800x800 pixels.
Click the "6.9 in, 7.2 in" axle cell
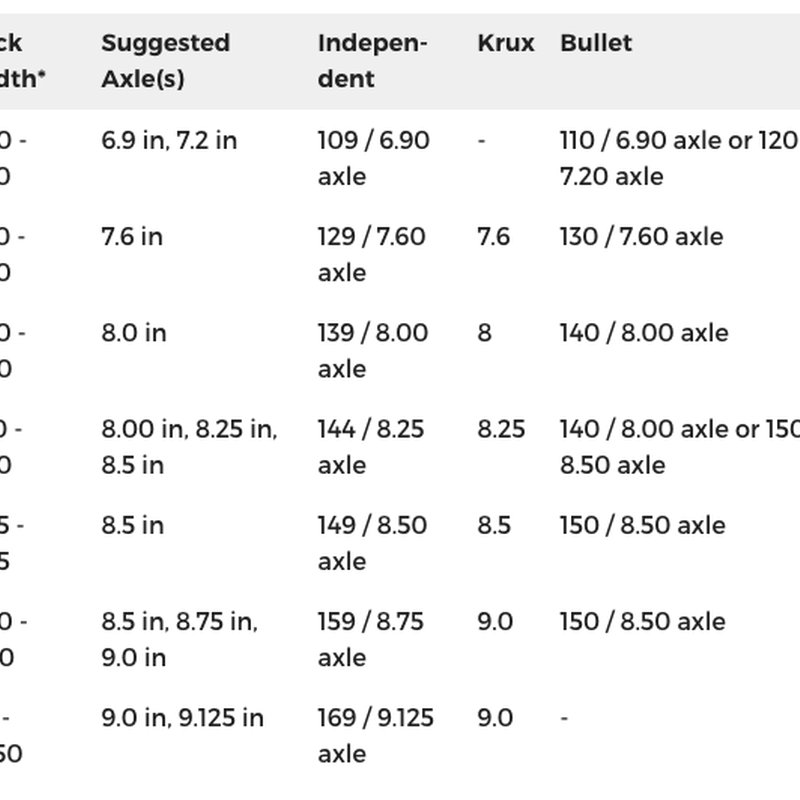[x=169, y=140]
